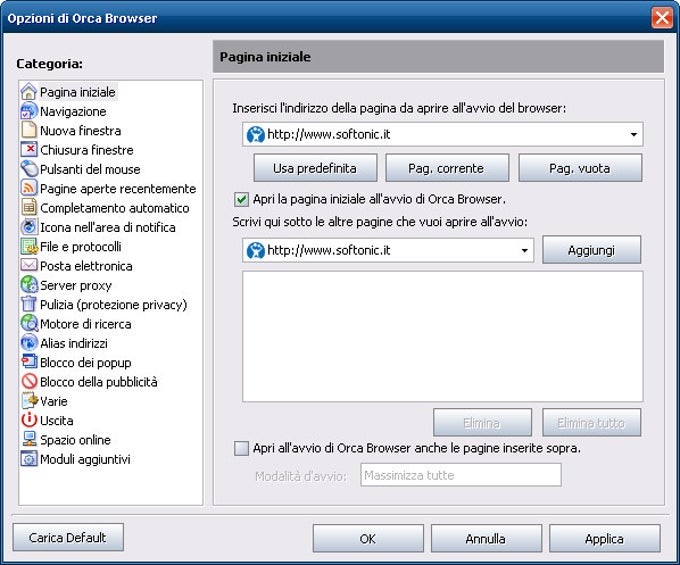Click the Blocco dei popup icon
The height and width of the screenshot is (565, 680).
pyautogui.click(x=29, y=362)
